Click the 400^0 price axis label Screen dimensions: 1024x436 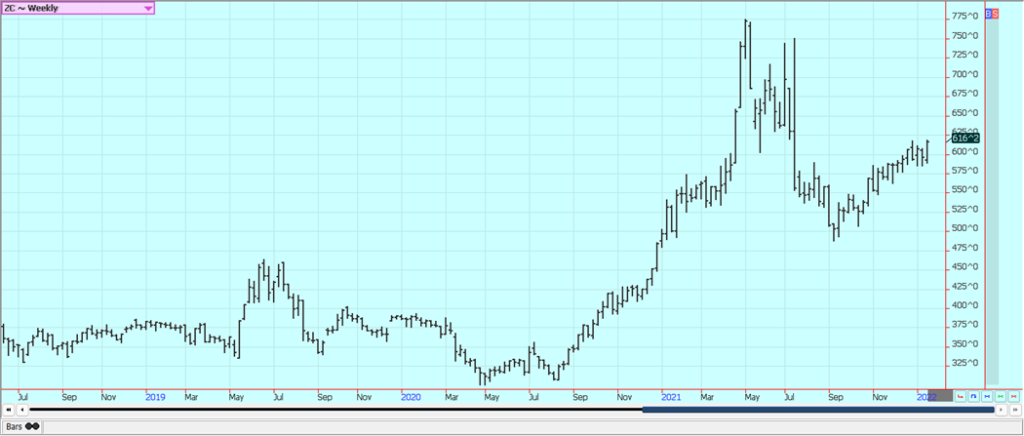964,305
